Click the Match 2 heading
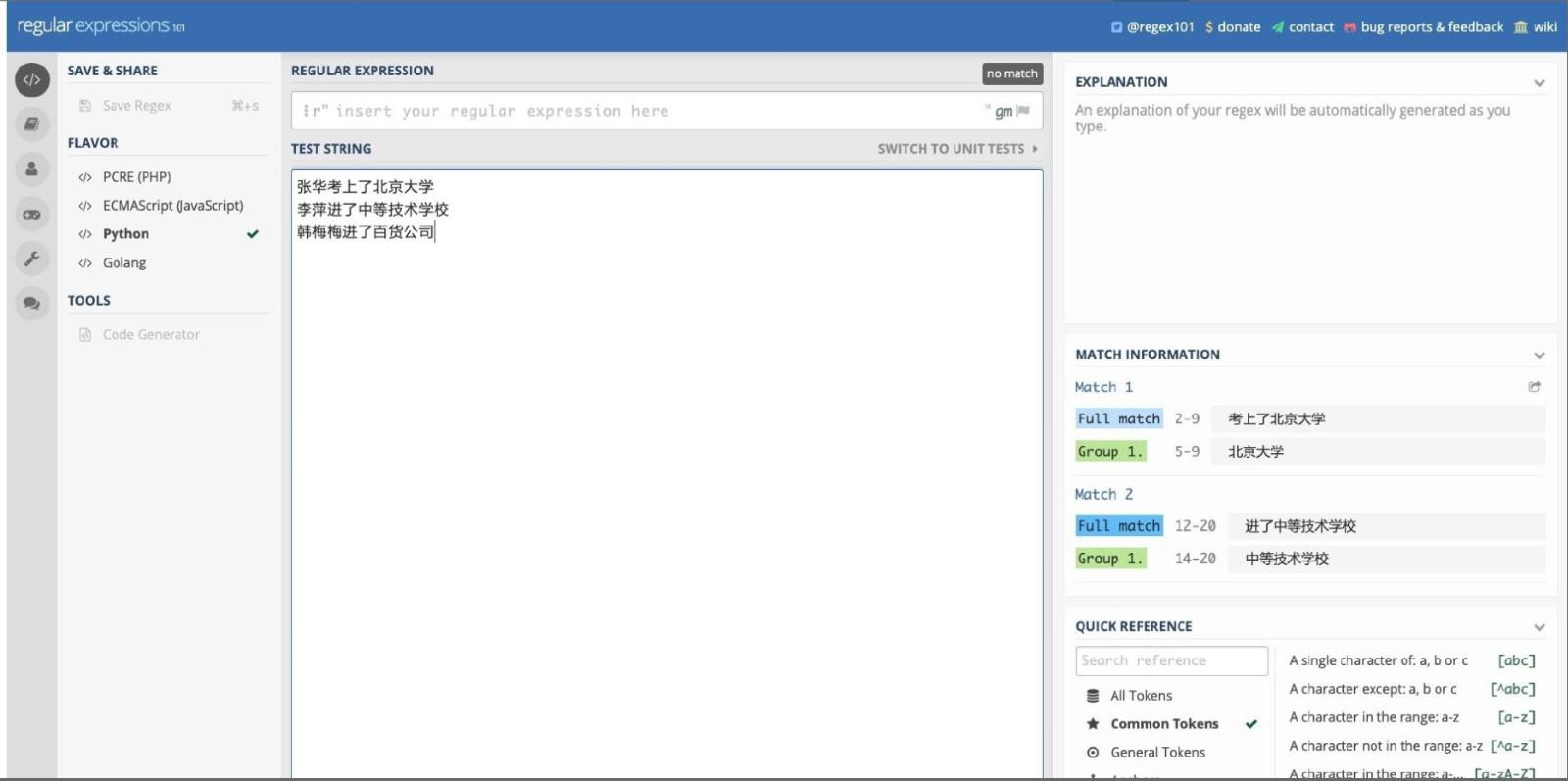Viewport: 1568px width, 781px height. tap(1103, 495)
